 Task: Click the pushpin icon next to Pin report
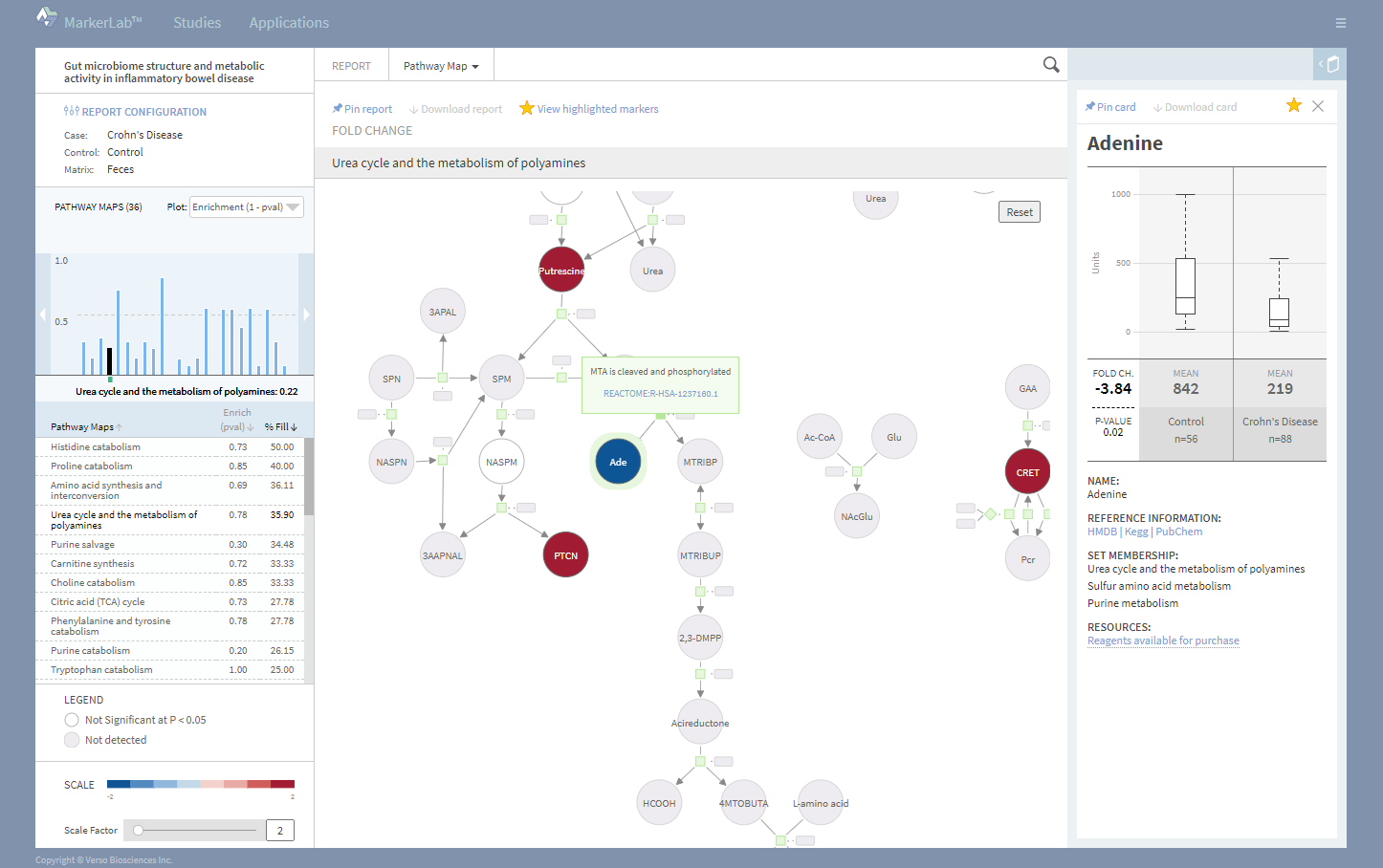coord(337,108)
